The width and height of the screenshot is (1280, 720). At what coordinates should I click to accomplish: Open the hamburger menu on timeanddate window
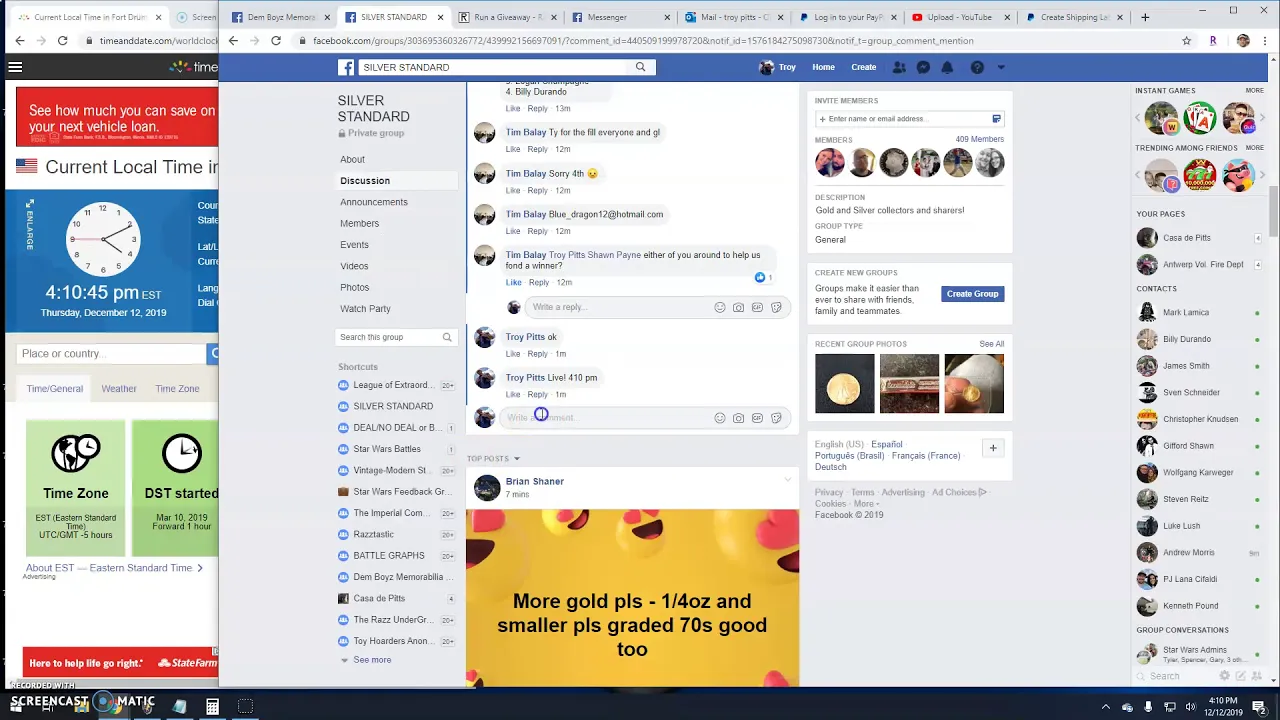coord(15,67)
